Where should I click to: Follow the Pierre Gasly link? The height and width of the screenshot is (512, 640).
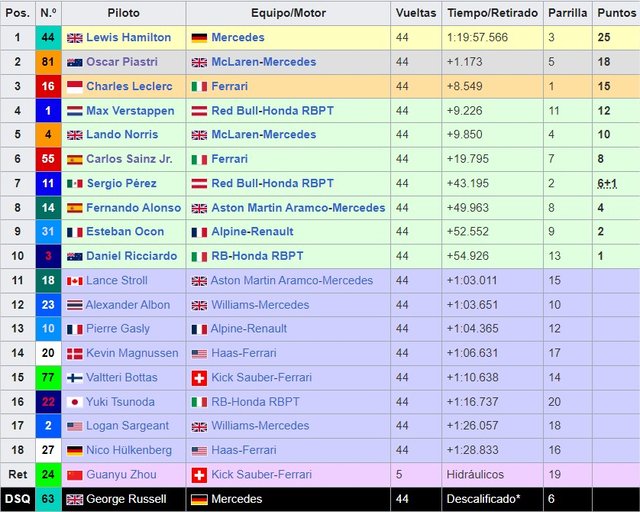118,329
